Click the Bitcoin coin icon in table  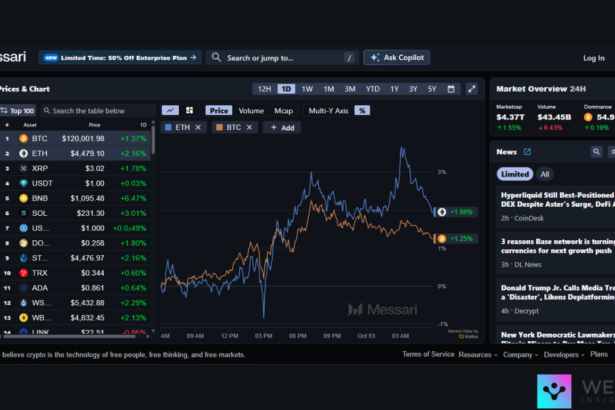23,138
